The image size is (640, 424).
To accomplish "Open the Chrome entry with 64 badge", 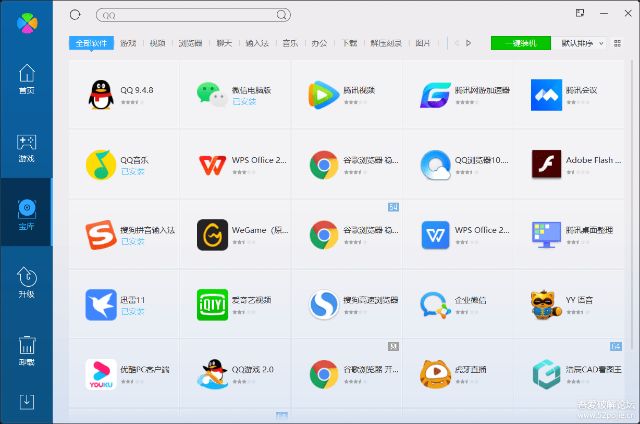I will point(324,235).
